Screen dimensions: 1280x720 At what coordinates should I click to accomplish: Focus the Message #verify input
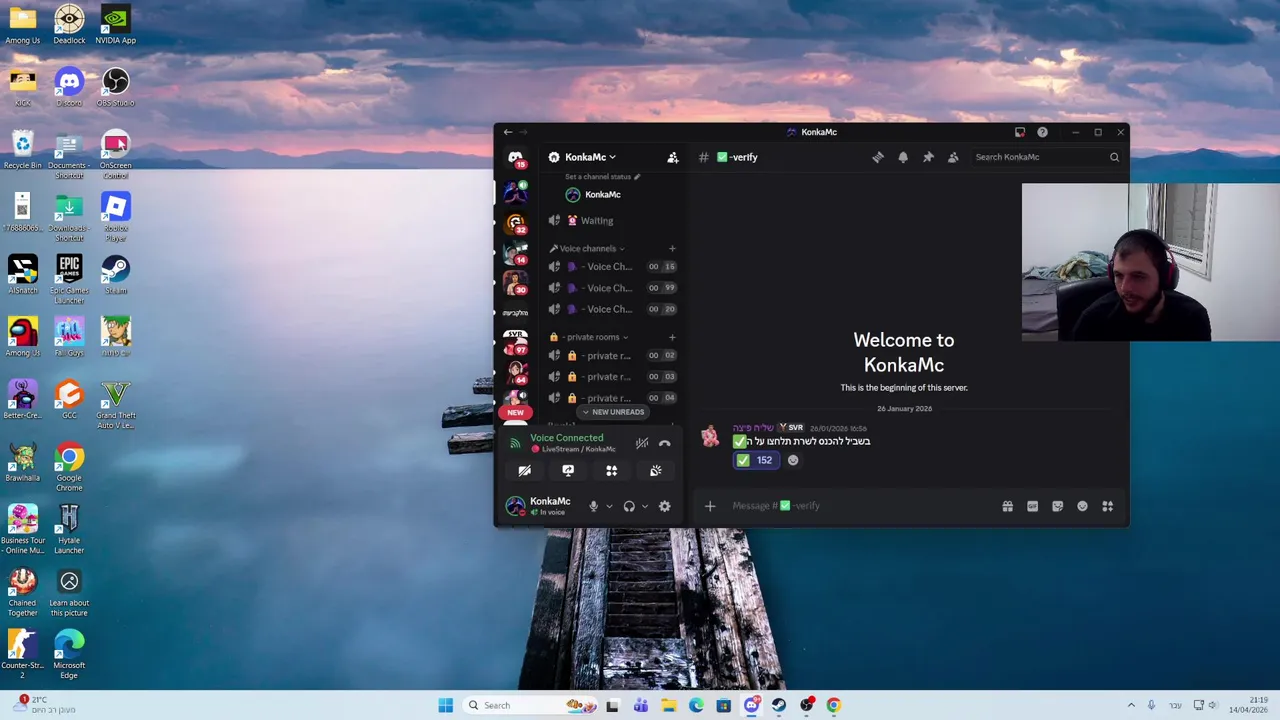[860, 506]
